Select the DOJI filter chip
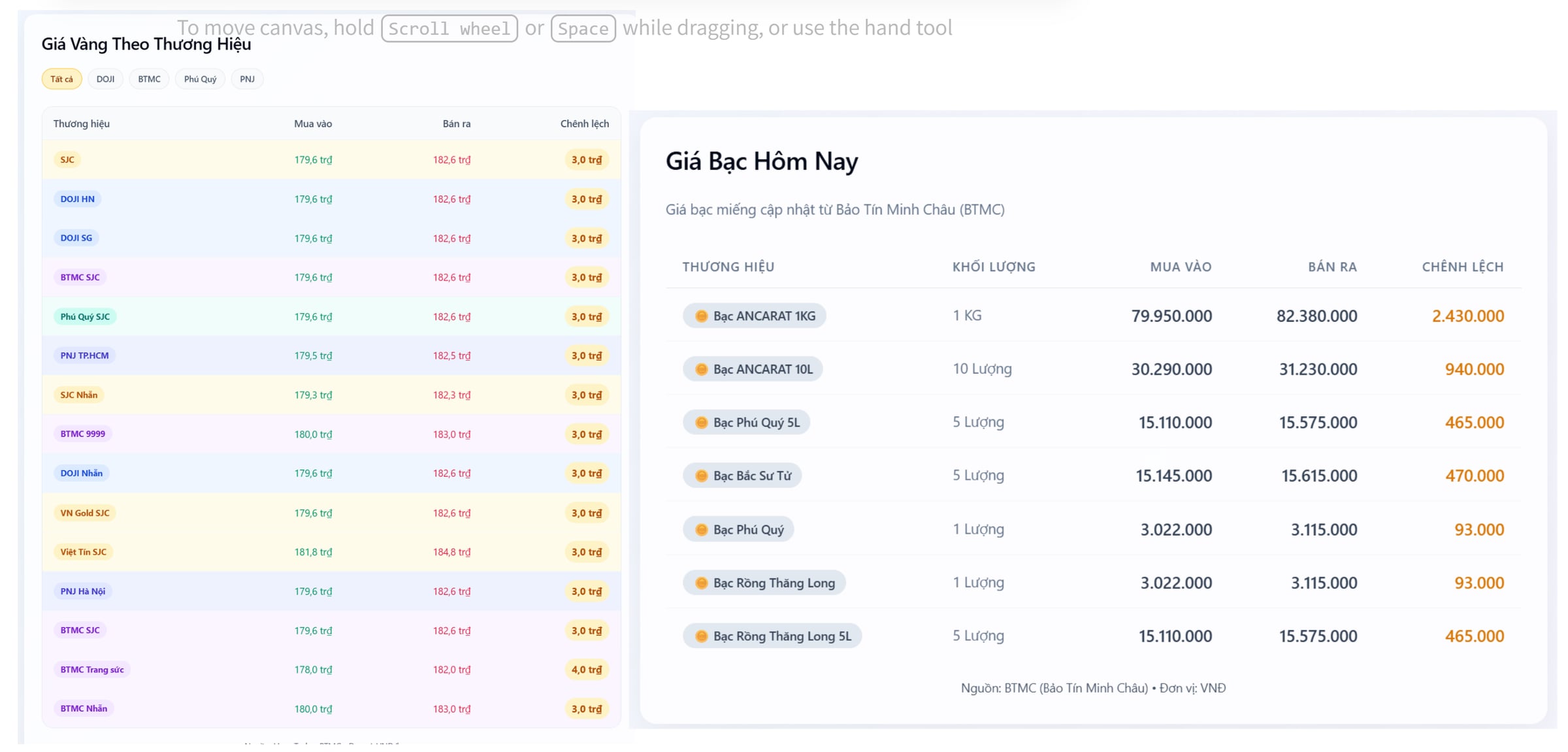This screenshot has height=752, width=1568. point(105,79)
